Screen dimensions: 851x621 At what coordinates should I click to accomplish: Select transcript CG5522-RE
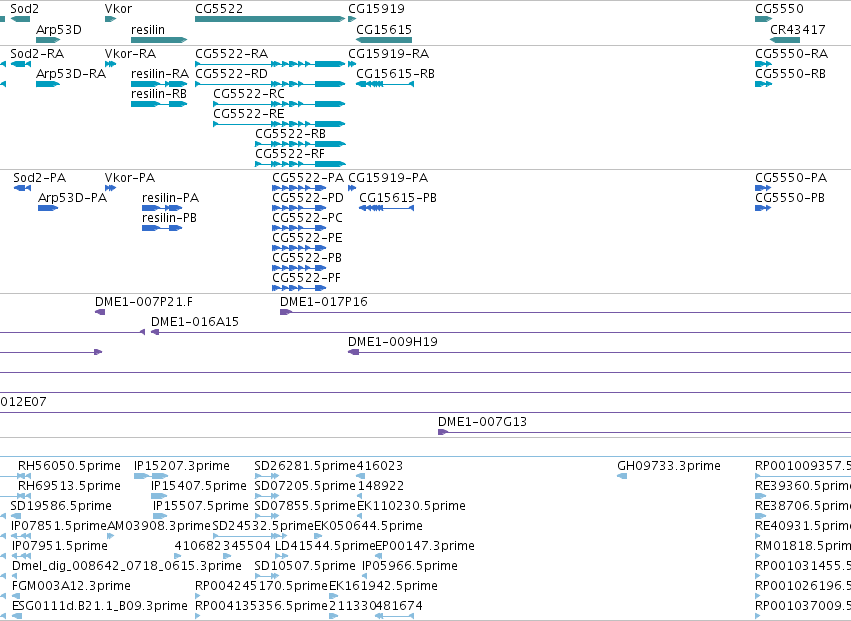(x=279, y=124)
